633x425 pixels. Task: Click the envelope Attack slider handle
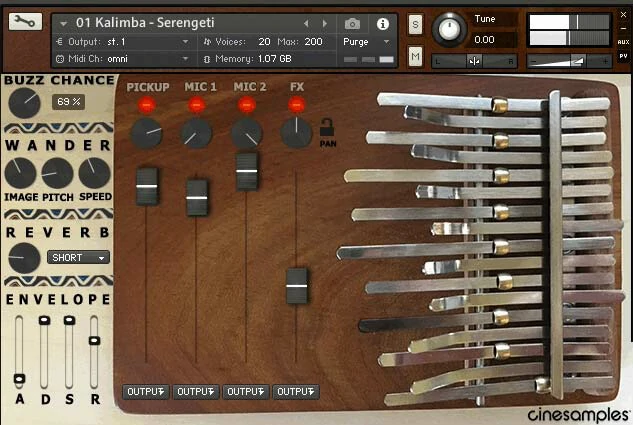point(19,379)
